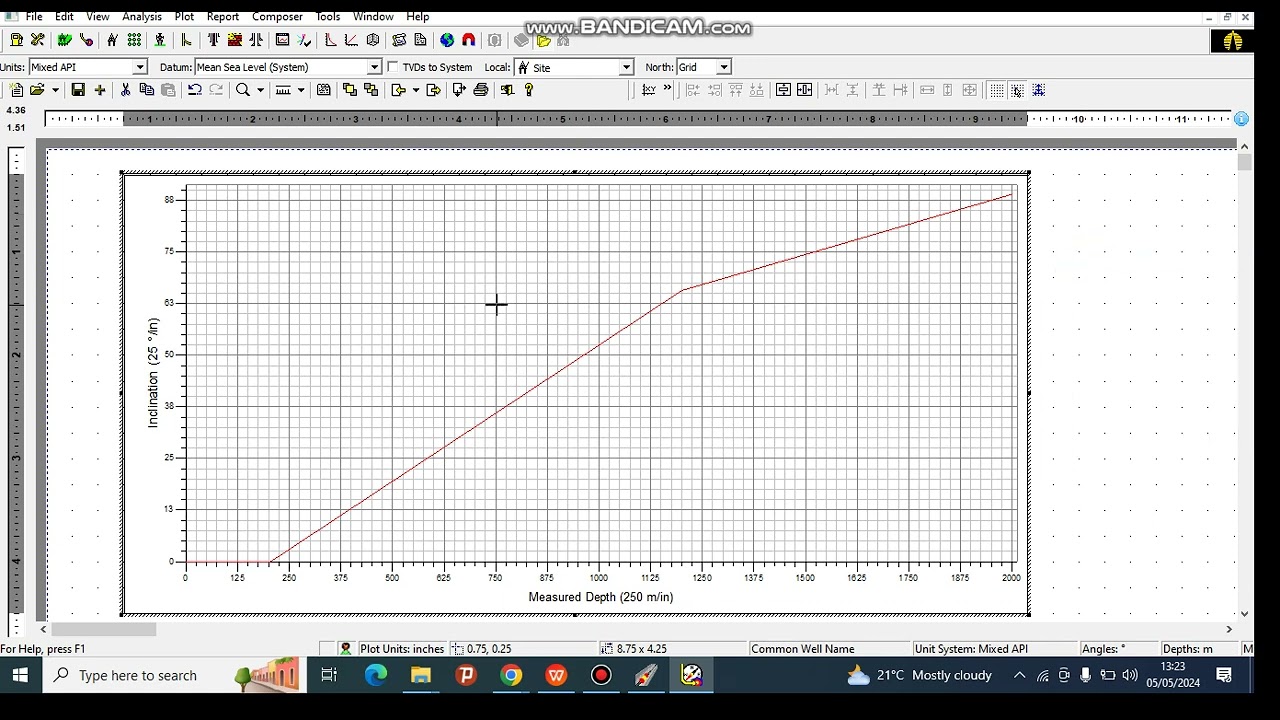This screenshot has width=1280, height=720.
Task: Expand the arrow next to the ruler icon
Action: (301, 90)
